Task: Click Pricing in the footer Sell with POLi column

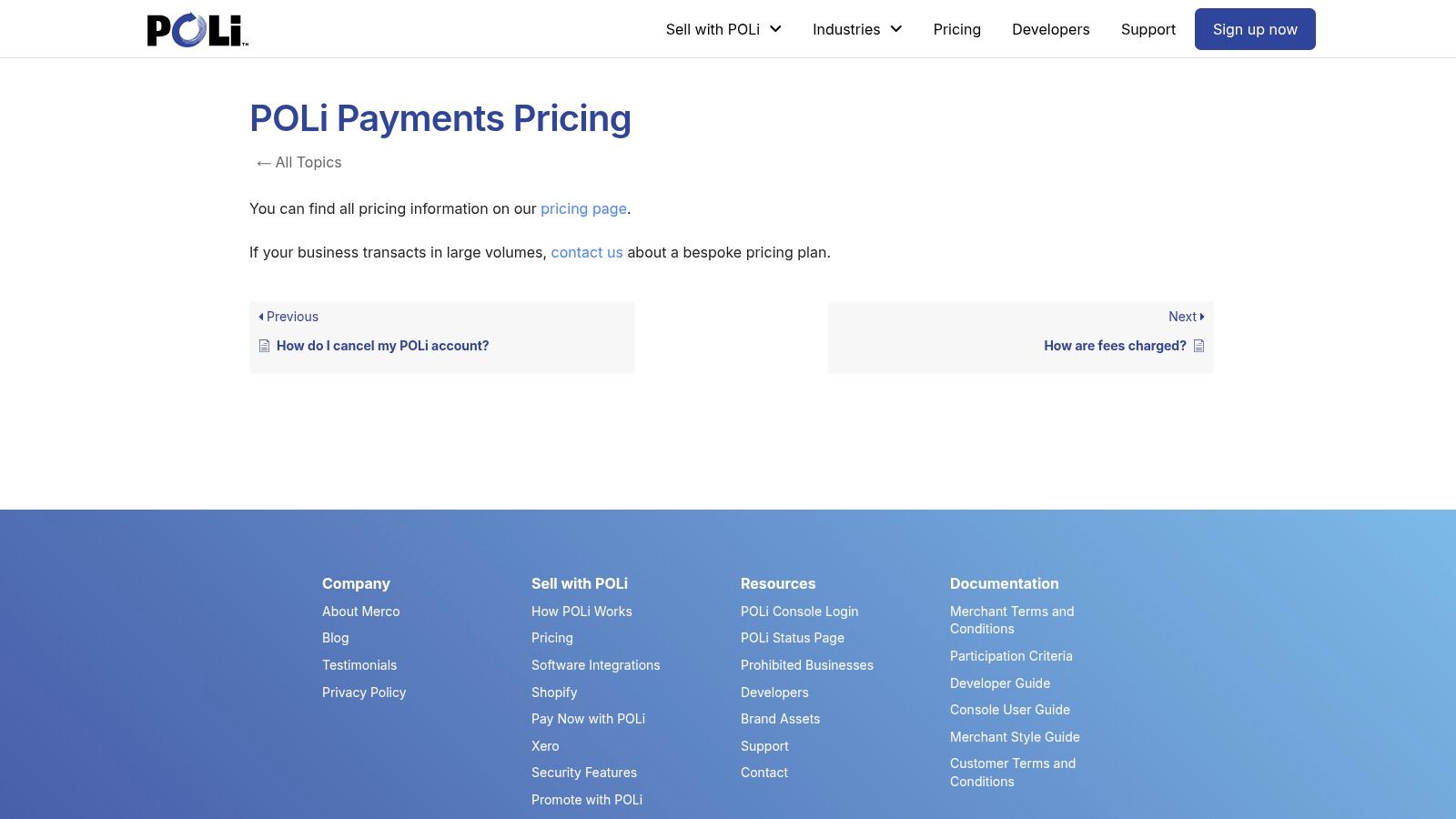Action: click(x=552, y=638)
